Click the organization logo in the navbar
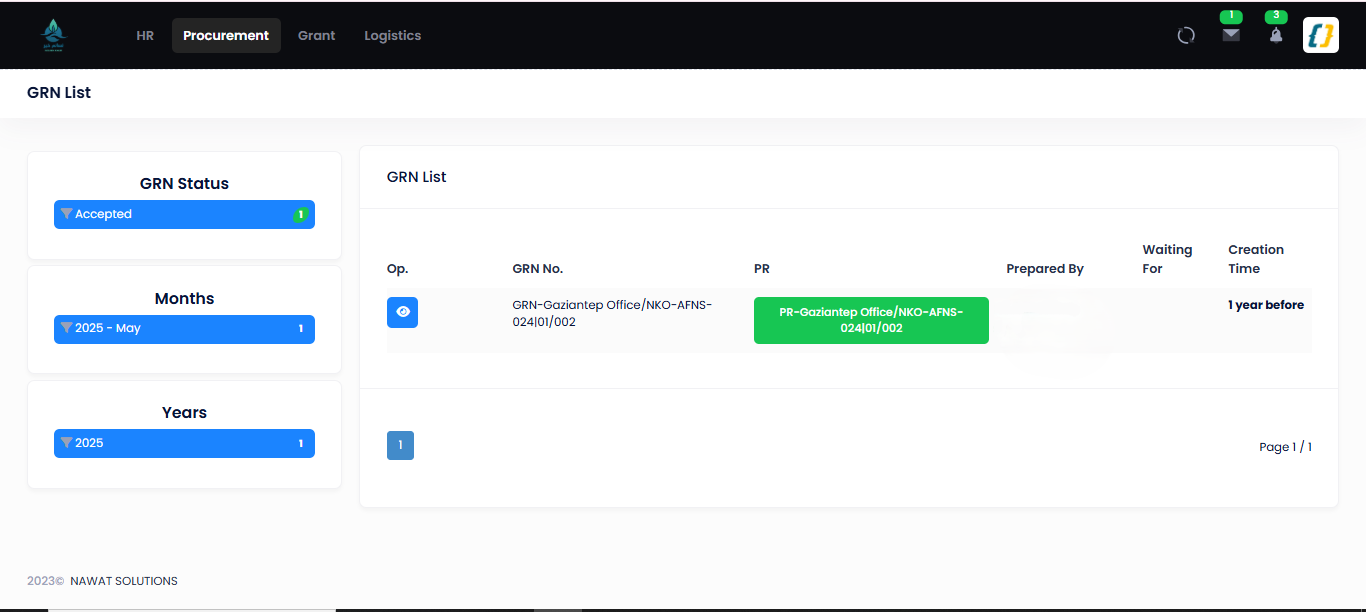This screenshot has width=1366, height=612. [x=54, y=36]
